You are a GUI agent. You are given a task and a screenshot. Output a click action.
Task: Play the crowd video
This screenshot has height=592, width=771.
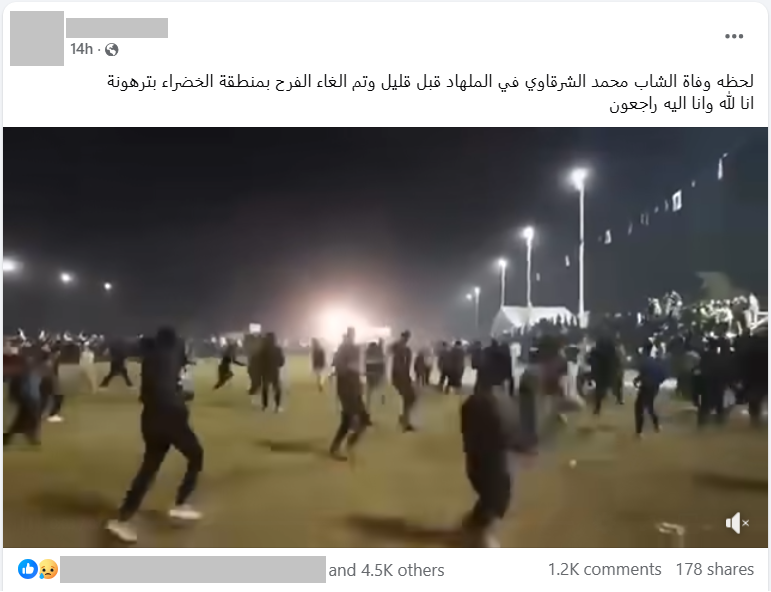click(x=386, y=337)
